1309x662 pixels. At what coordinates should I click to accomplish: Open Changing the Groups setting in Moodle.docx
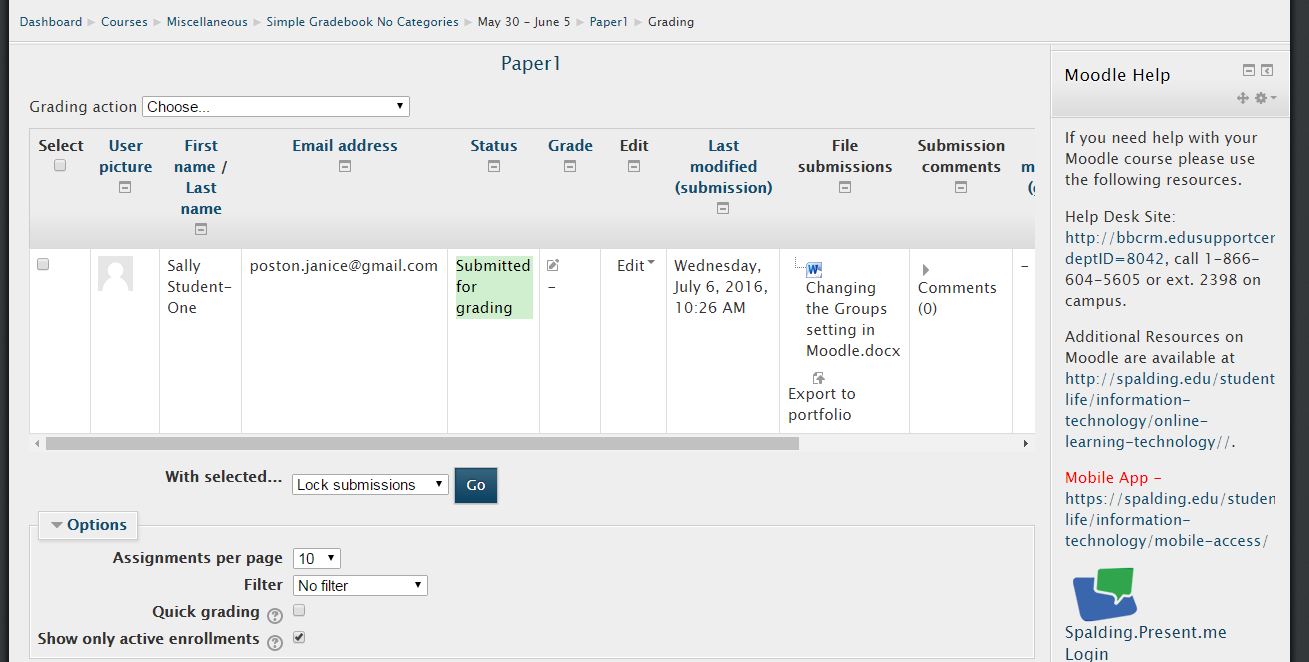tap(853, 319)
